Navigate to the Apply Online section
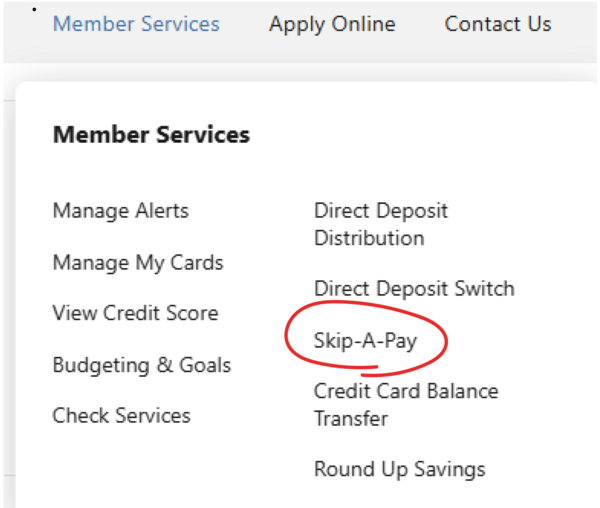Screen dimensions: 600x508 (x=332, y=24)
